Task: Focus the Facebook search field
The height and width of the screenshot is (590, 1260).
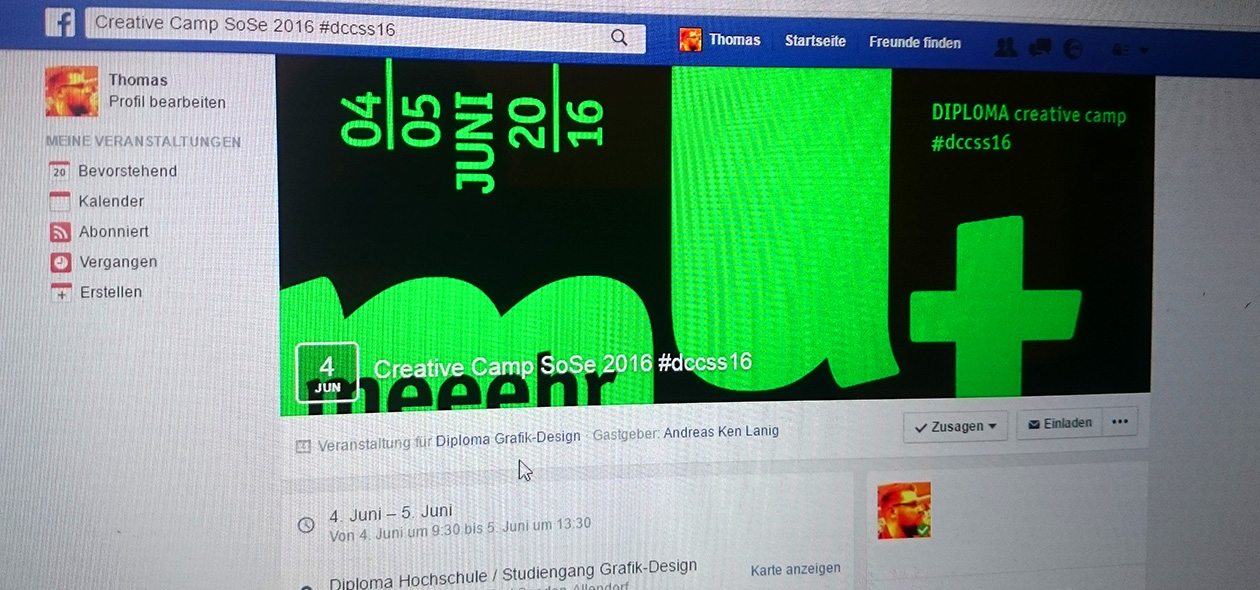Action: click(x=365, y=31)
